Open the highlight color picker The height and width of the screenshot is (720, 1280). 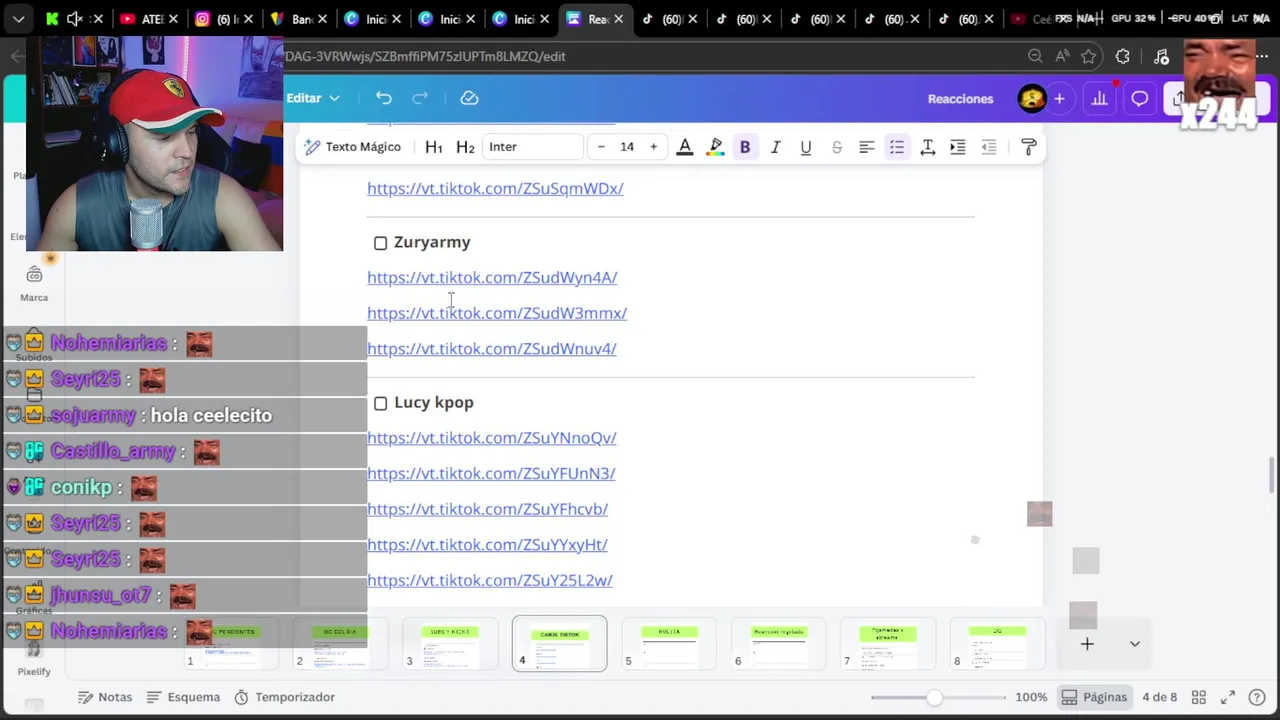(715, 147)
